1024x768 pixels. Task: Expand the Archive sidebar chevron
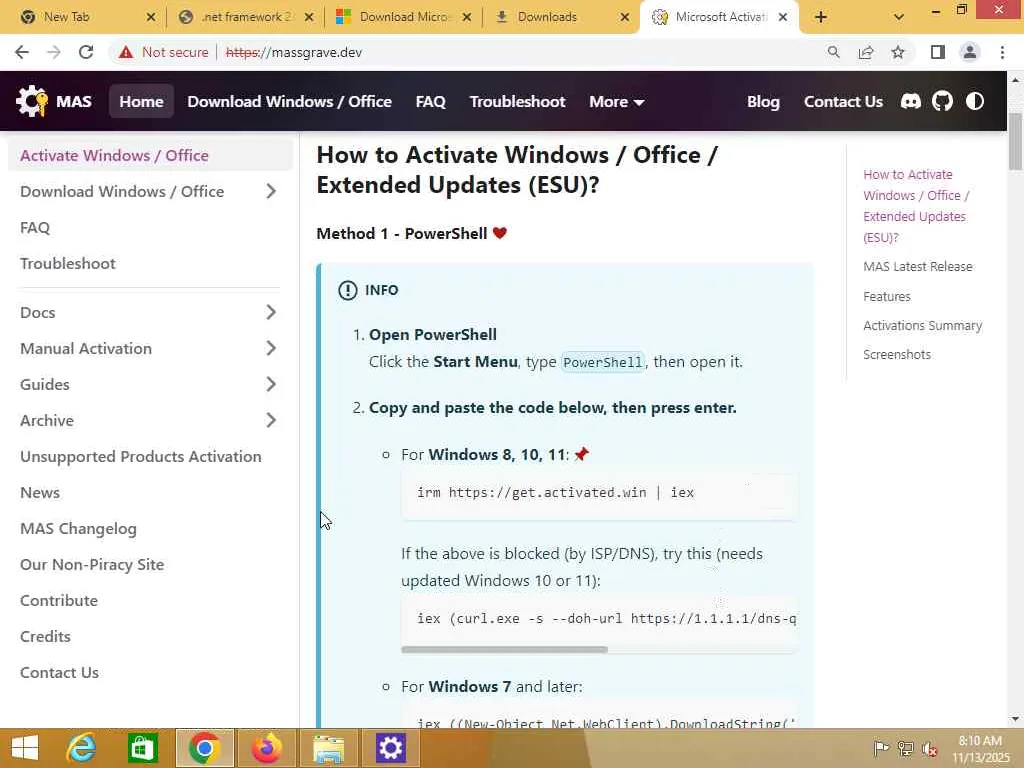[271, 420]
